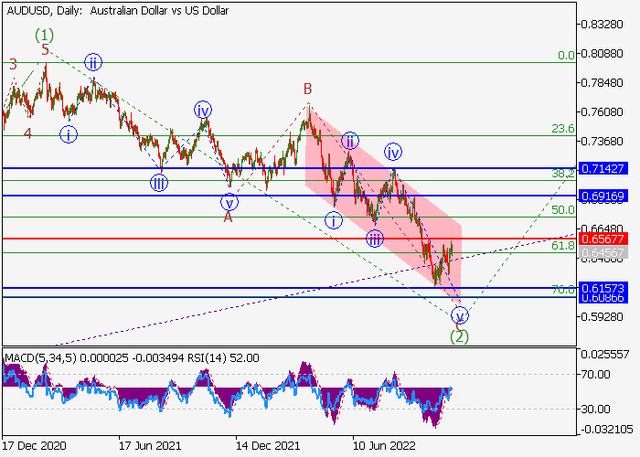Select circled iv marker inside pink channel
The image size is (640, 457).
pyautogui.click(x=394, y=152)
